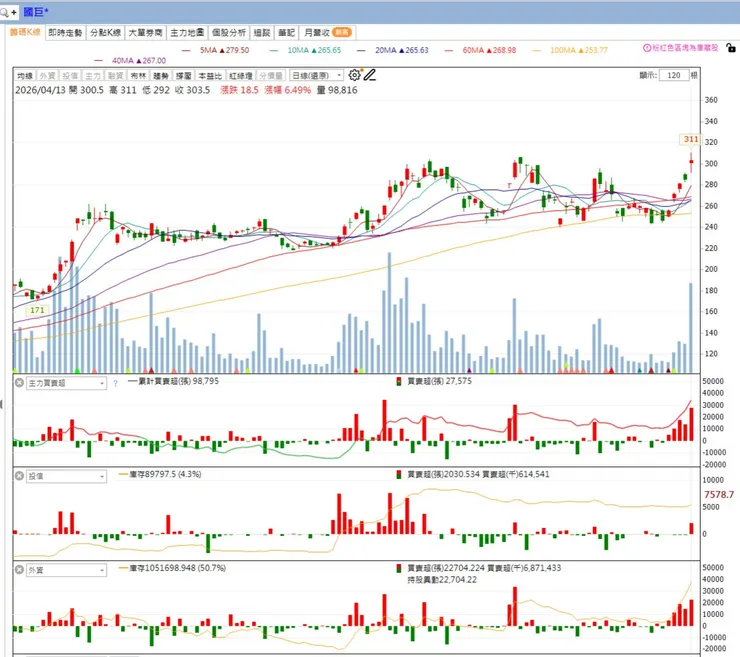Switch to the 追蹤 tab
This screenshot has height=657, width=740.
coord(262,33)
